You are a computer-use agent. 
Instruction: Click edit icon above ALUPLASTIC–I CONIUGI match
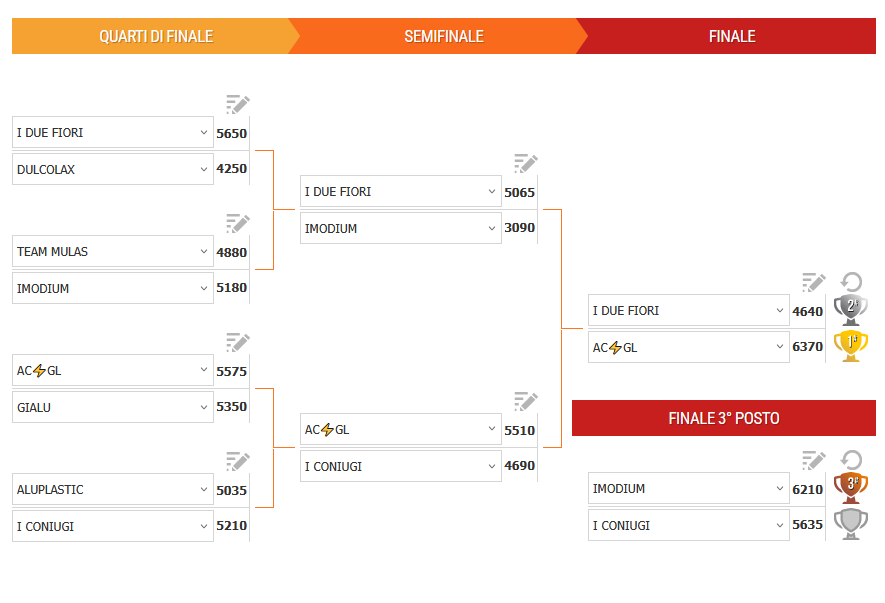(x=237, y=461)
